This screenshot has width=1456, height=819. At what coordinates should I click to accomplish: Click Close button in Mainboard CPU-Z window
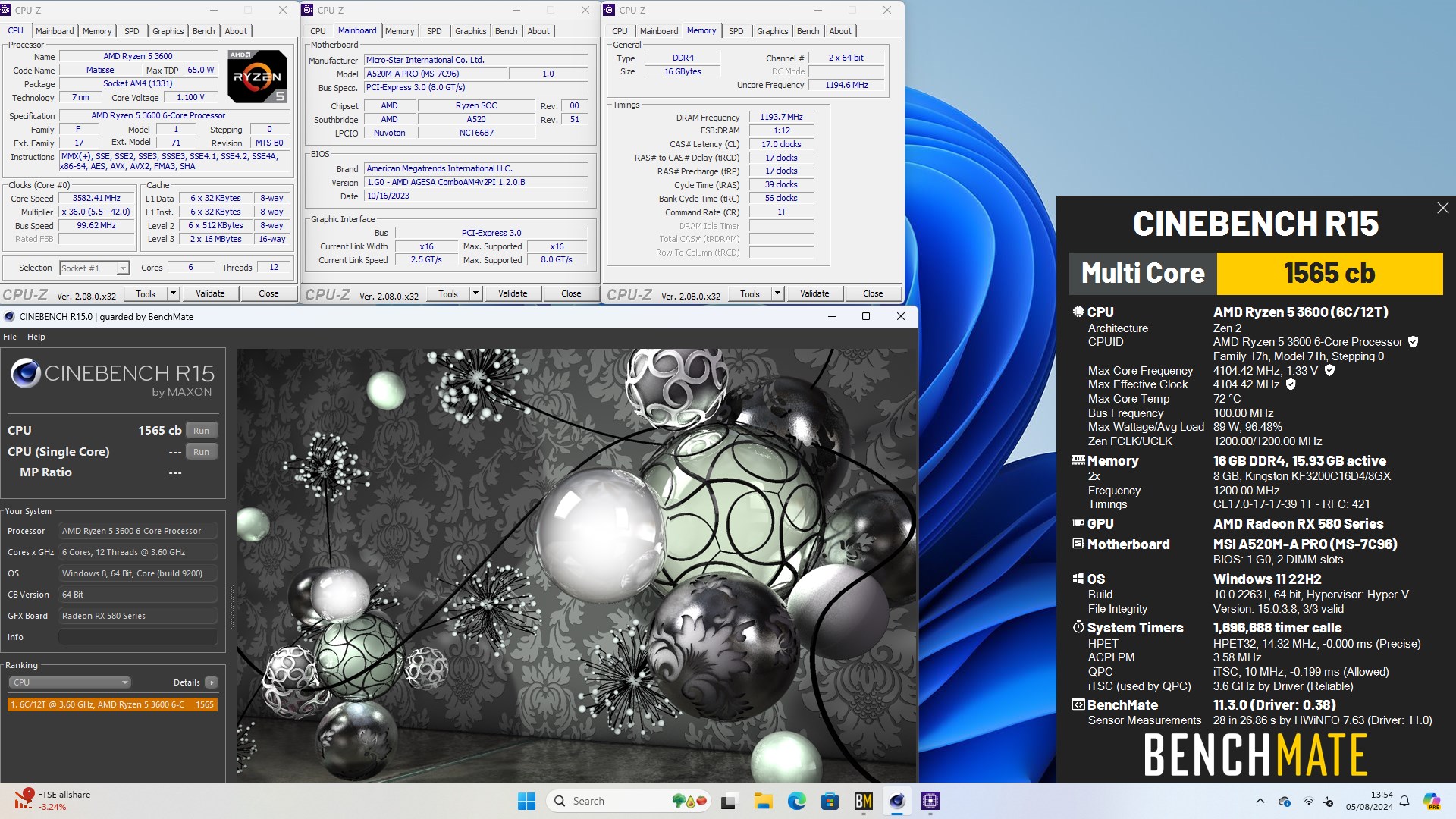click(571, 293)
